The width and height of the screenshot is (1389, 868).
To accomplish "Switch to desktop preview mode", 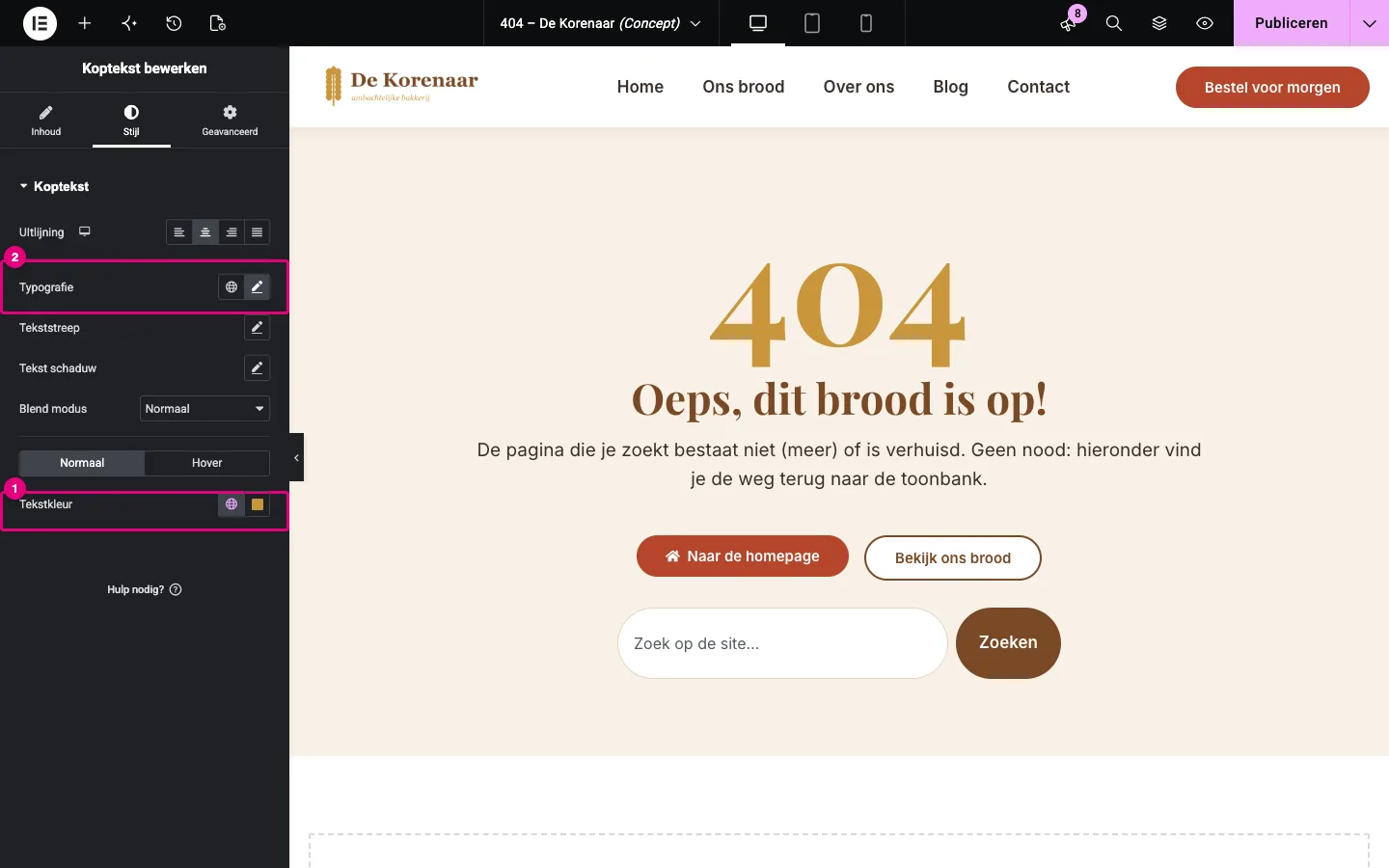I will point(758,23).
